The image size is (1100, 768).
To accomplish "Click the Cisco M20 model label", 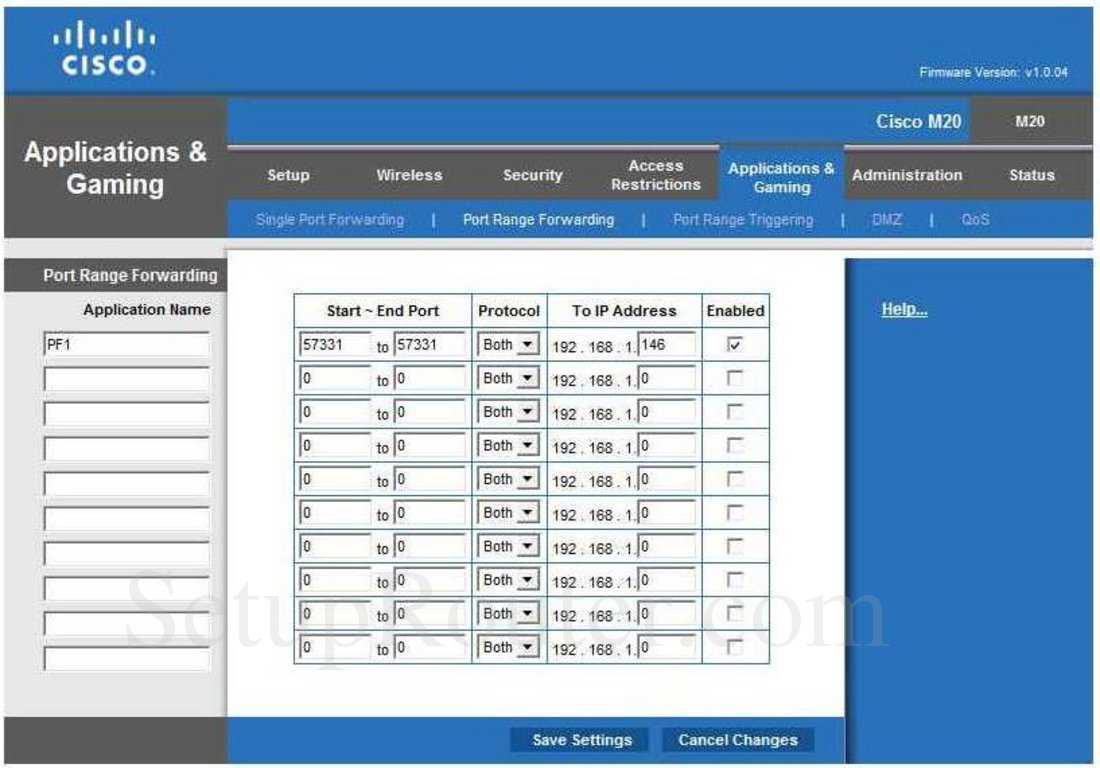I will click(x=918, y=121).
